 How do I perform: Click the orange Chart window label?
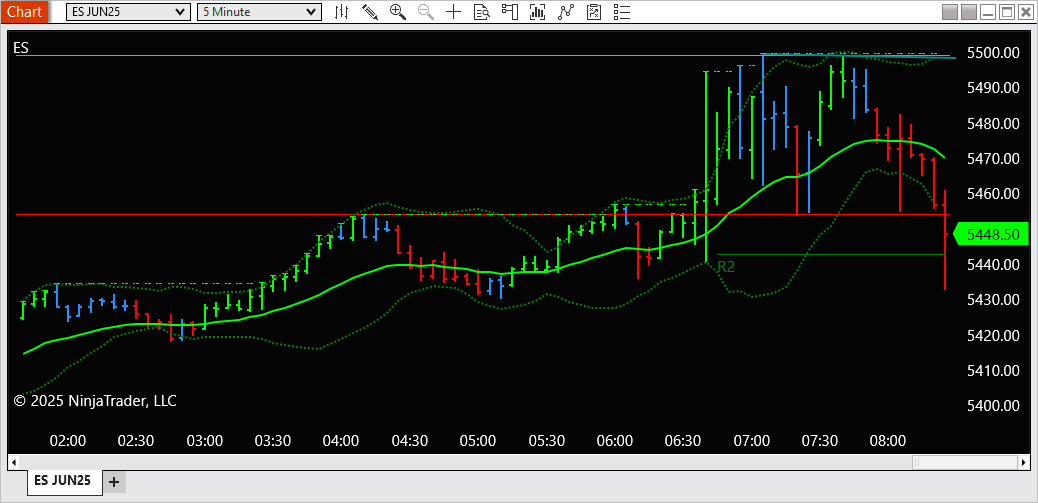[24, 12]
